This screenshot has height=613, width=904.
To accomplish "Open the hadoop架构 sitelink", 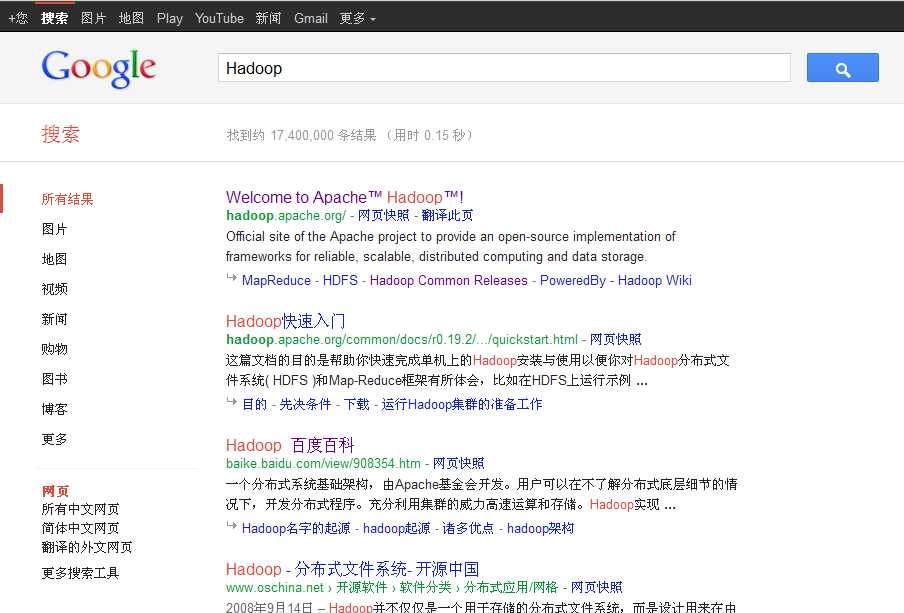I will point(540,528).
